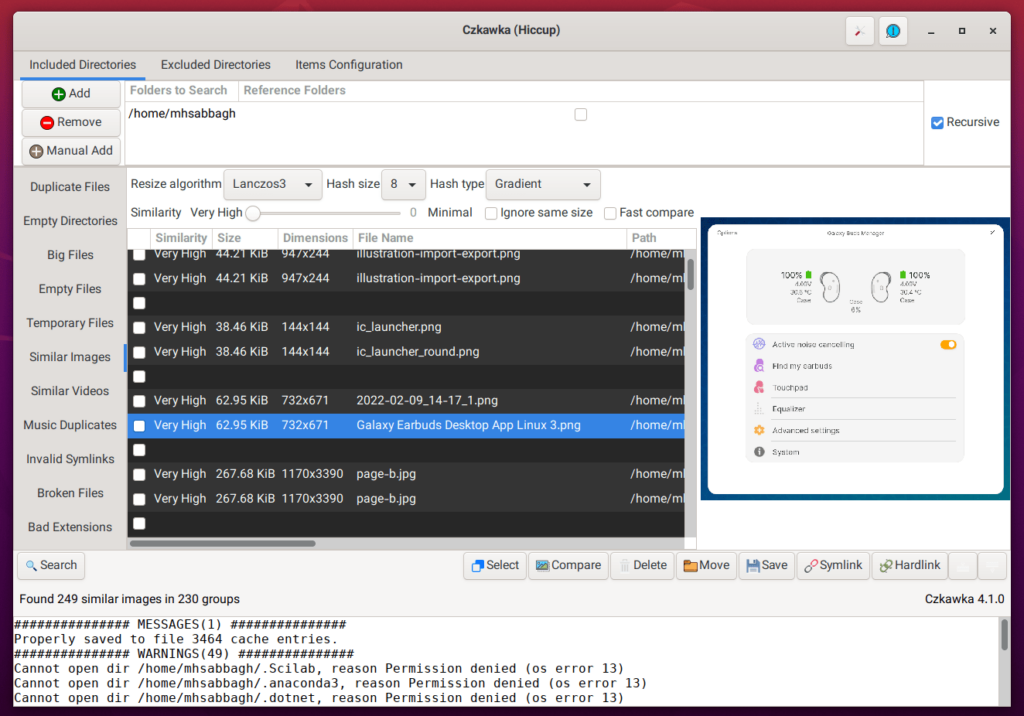Image resolution: width=1024 pixels, height=716 pixels.
Task: Select Big Files in the sidebar
Action: pyautogui.click(x=70, y=255)
